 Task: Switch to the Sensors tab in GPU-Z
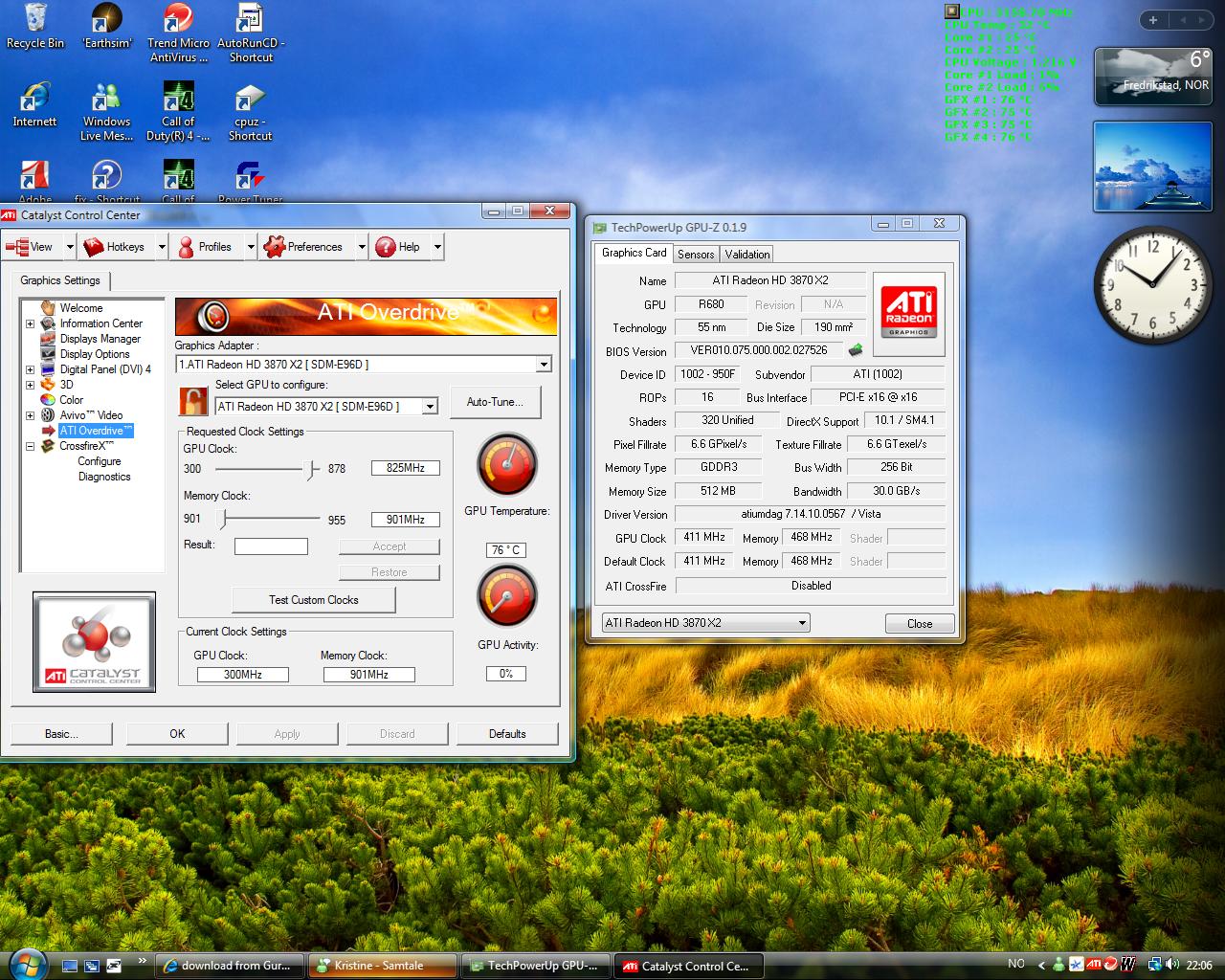click(696, 255)
